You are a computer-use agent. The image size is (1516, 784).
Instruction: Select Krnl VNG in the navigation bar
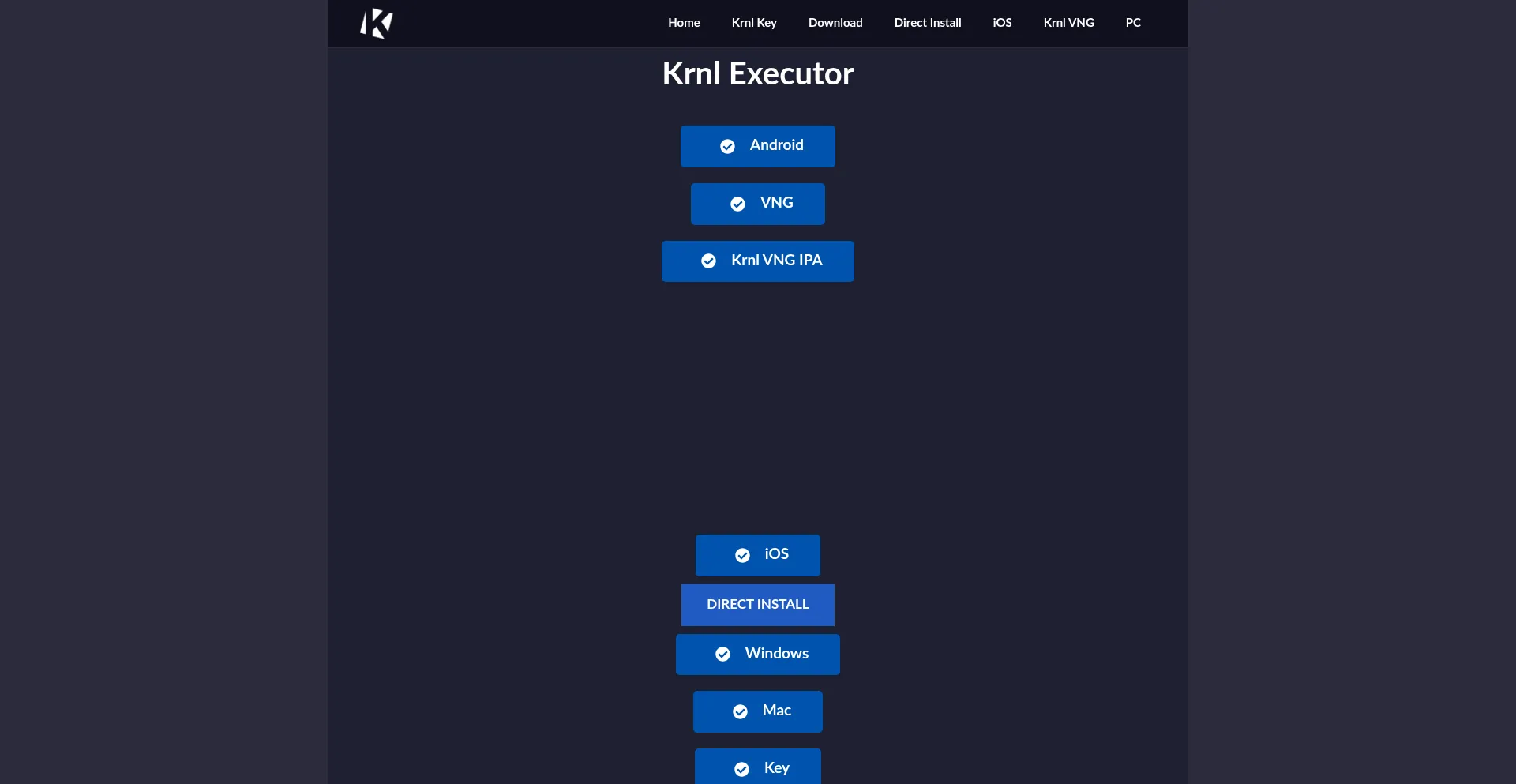pos(1068,23)
